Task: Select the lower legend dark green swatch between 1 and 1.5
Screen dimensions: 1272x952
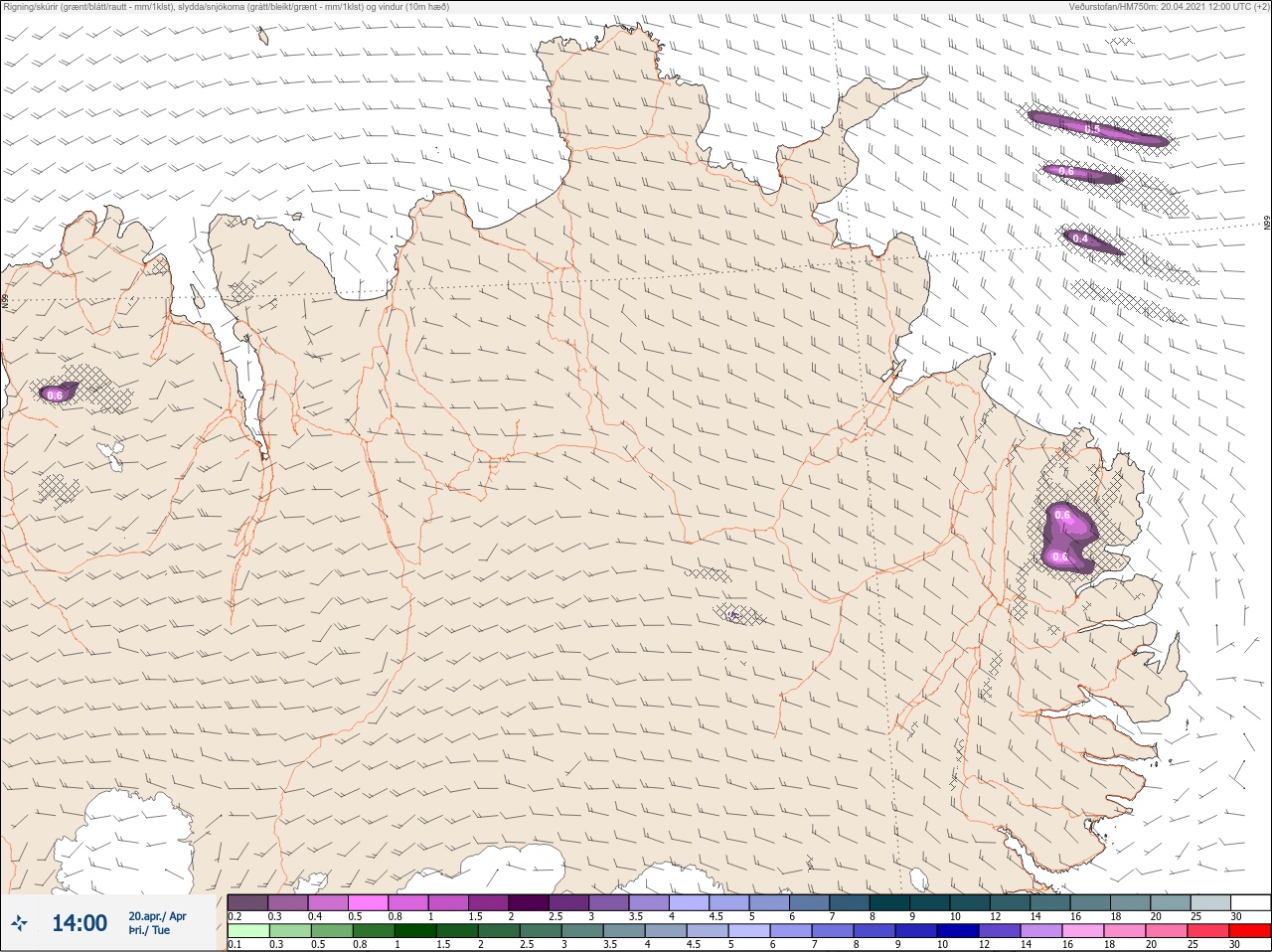Action: point(414,931)
